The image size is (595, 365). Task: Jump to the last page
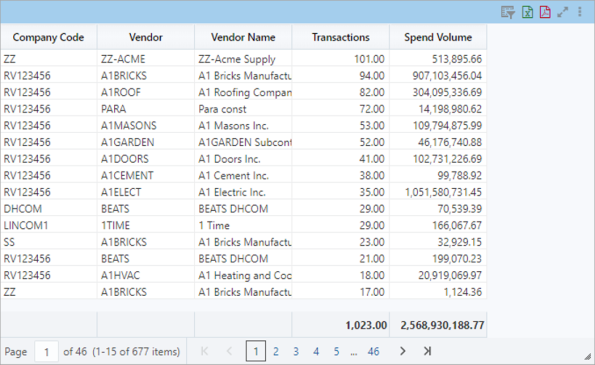(x=427, y=351)
